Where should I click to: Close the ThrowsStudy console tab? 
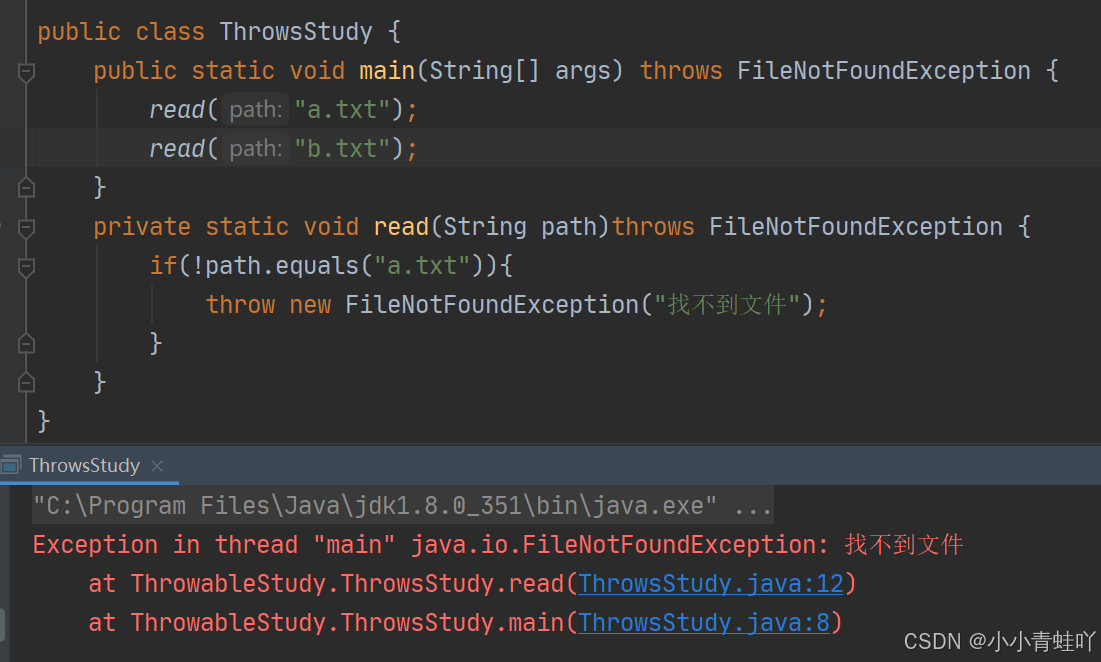tap(156, 465)
